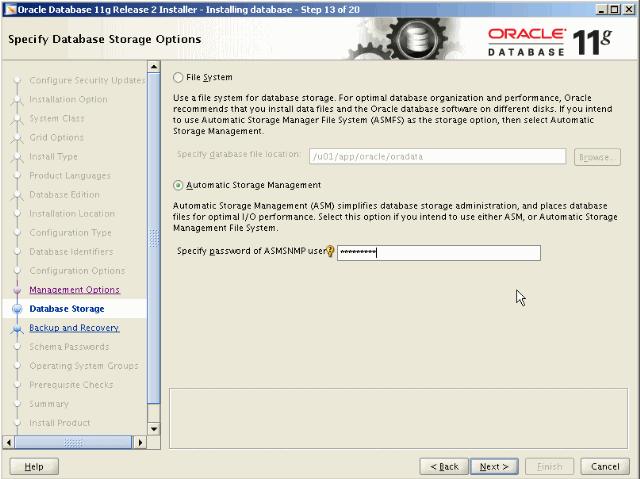This screenshot has height=479, width=640.
Task: Click help hint icon beside ASMSNMP password
Action: tap(330, 251)
